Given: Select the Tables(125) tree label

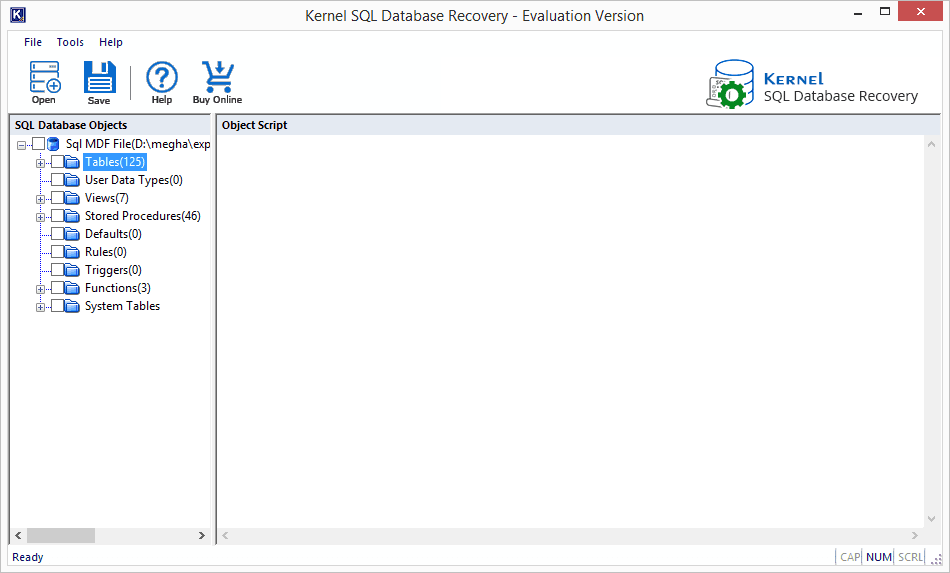Looking at the screenshot, I should coord(115,162).
